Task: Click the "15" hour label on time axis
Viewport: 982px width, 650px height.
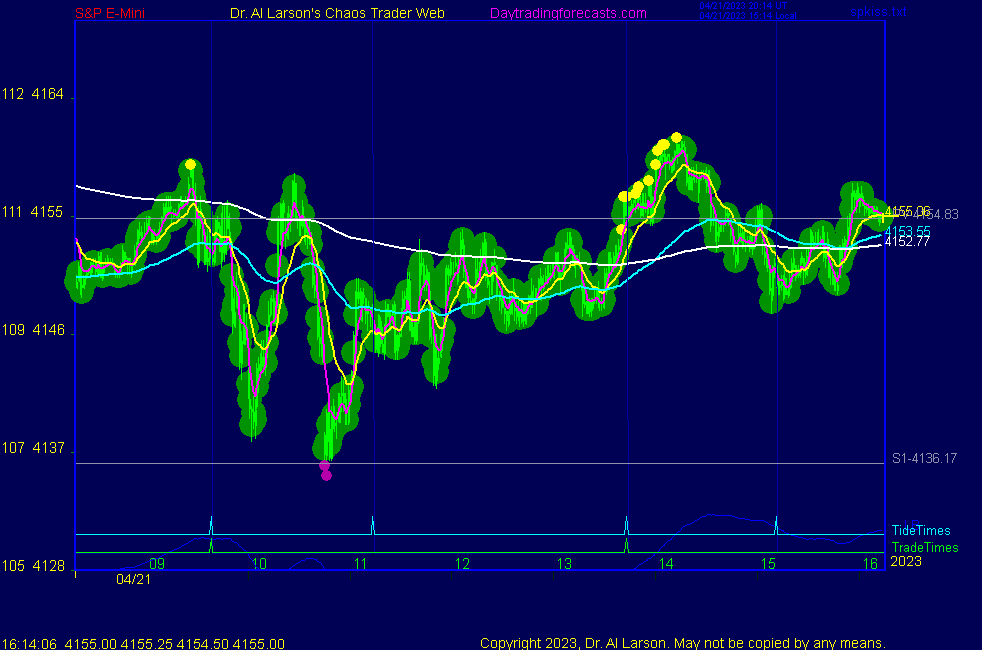Action: point(768,564)
